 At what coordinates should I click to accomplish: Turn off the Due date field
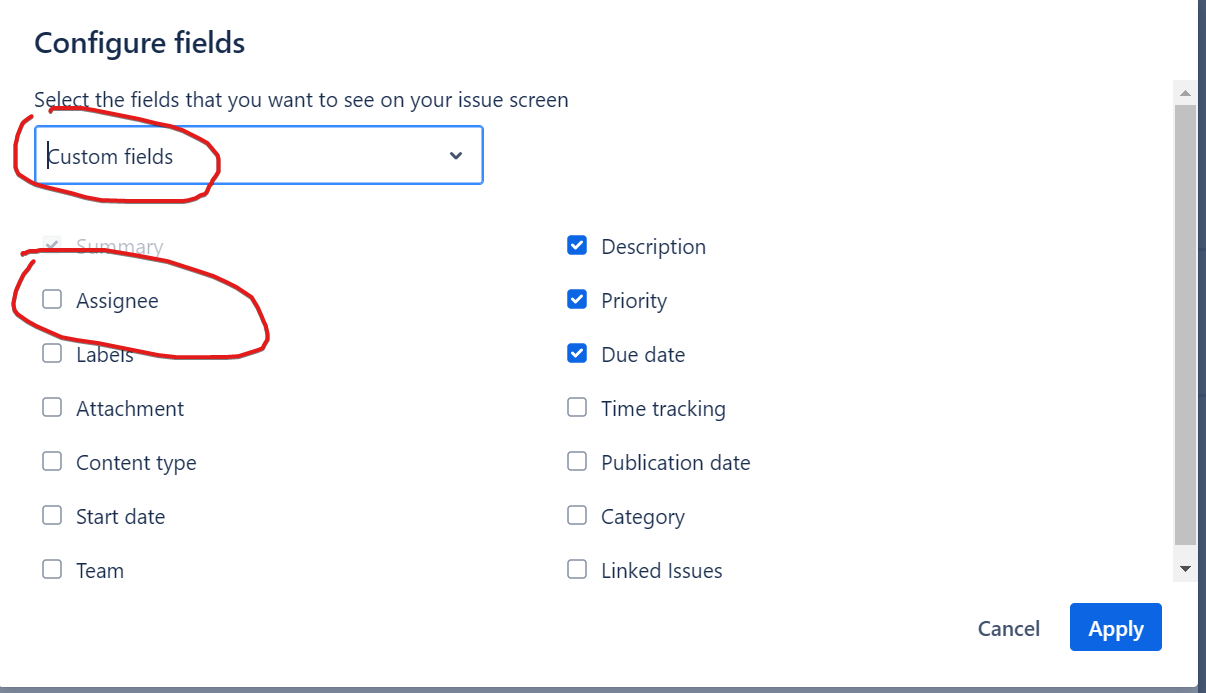tap(576, 353)
